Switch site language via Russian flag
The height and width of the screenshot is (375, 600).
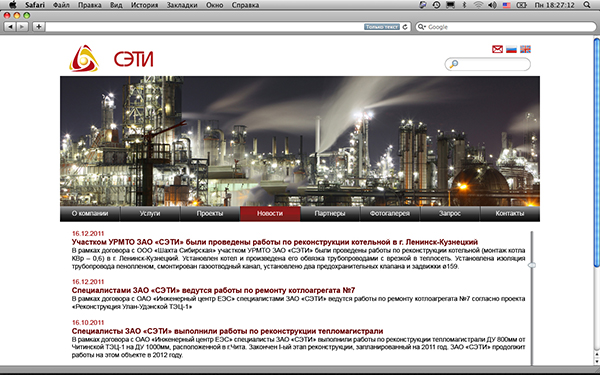point(511,49)
